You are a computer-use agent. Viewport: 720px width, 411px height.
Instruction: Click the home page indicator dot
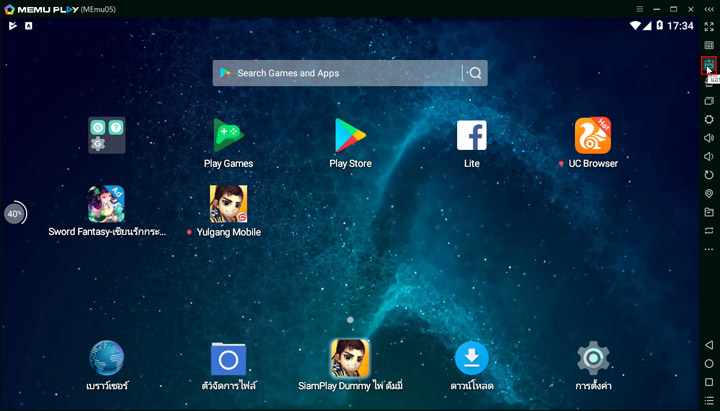350,320
